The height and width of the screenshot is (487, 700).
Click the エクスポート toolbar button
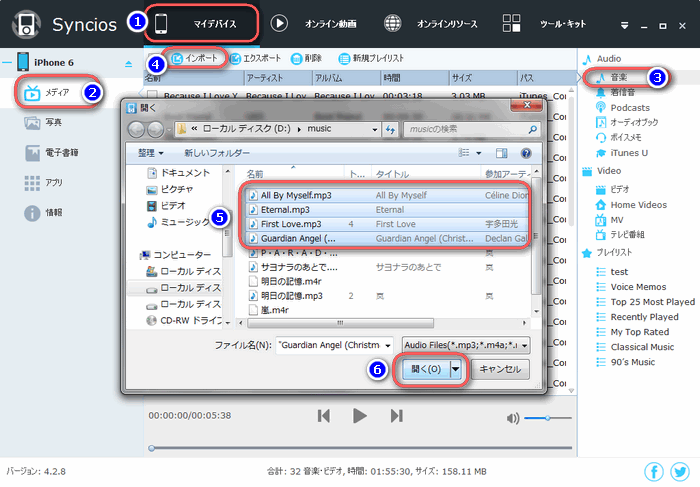255,58
